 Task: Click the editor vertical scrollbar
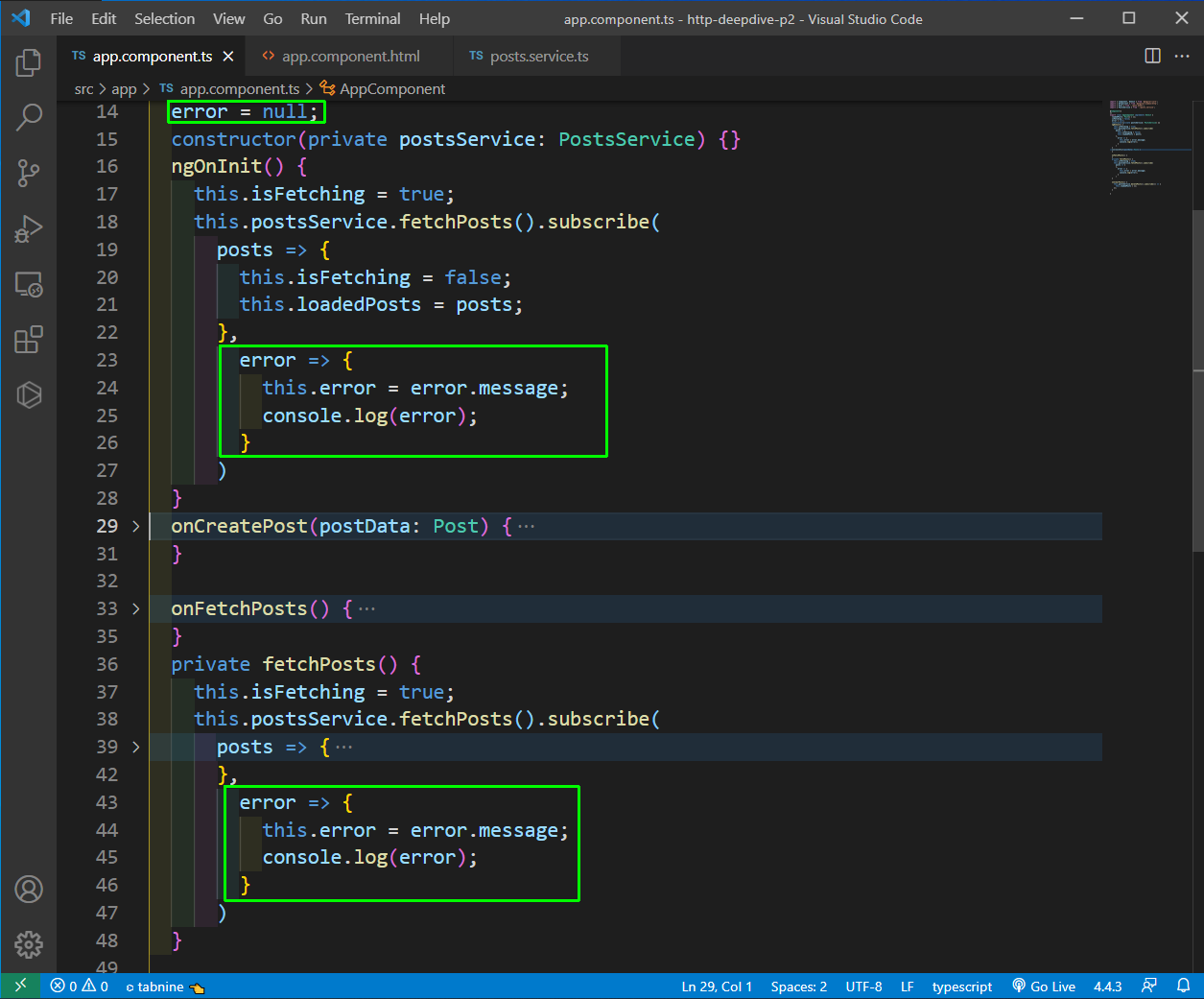coord(1197,379)
